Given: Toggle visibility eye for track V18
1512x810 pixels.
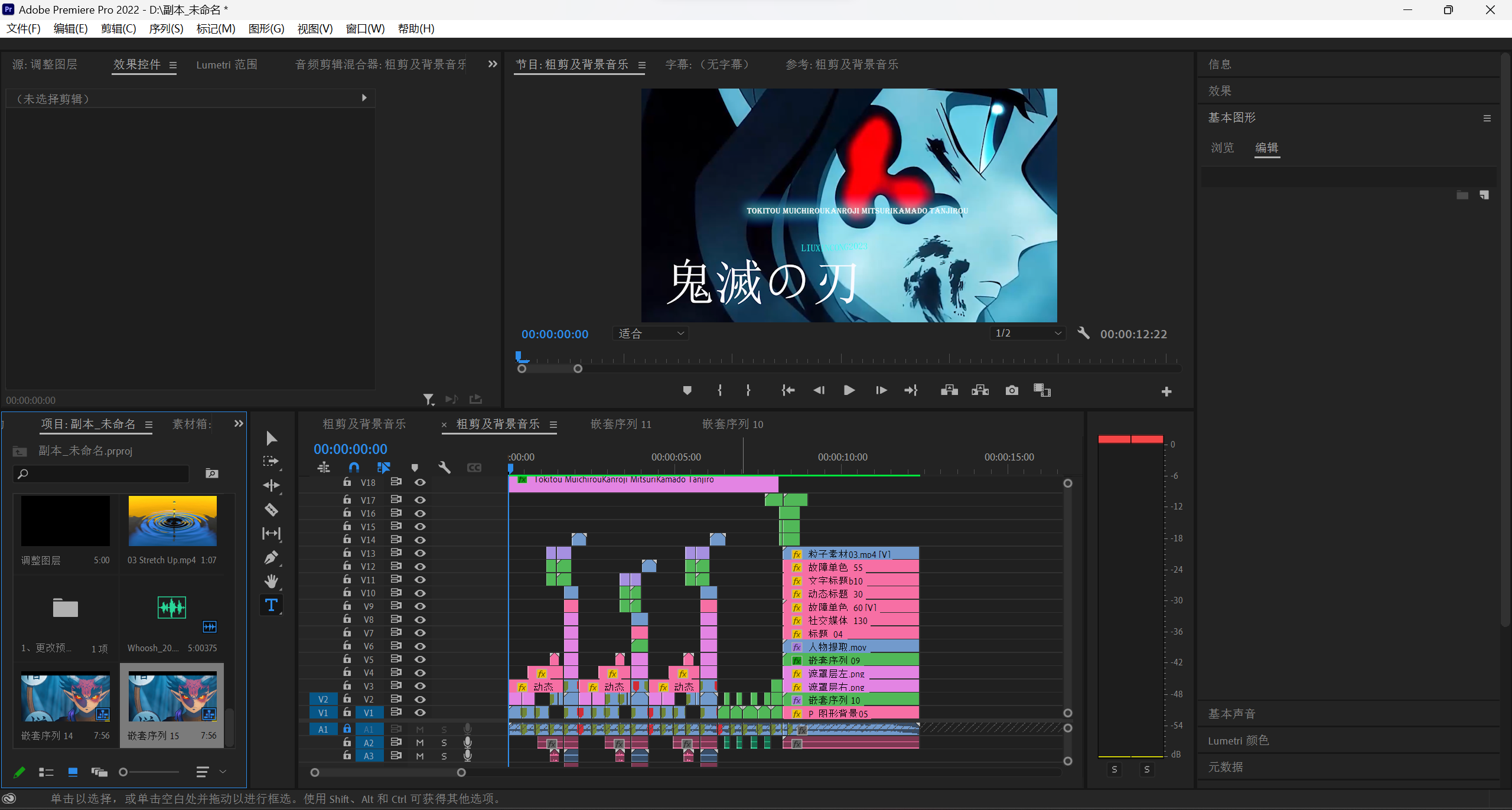Looking at the screenshot, I should pos(420,482).
